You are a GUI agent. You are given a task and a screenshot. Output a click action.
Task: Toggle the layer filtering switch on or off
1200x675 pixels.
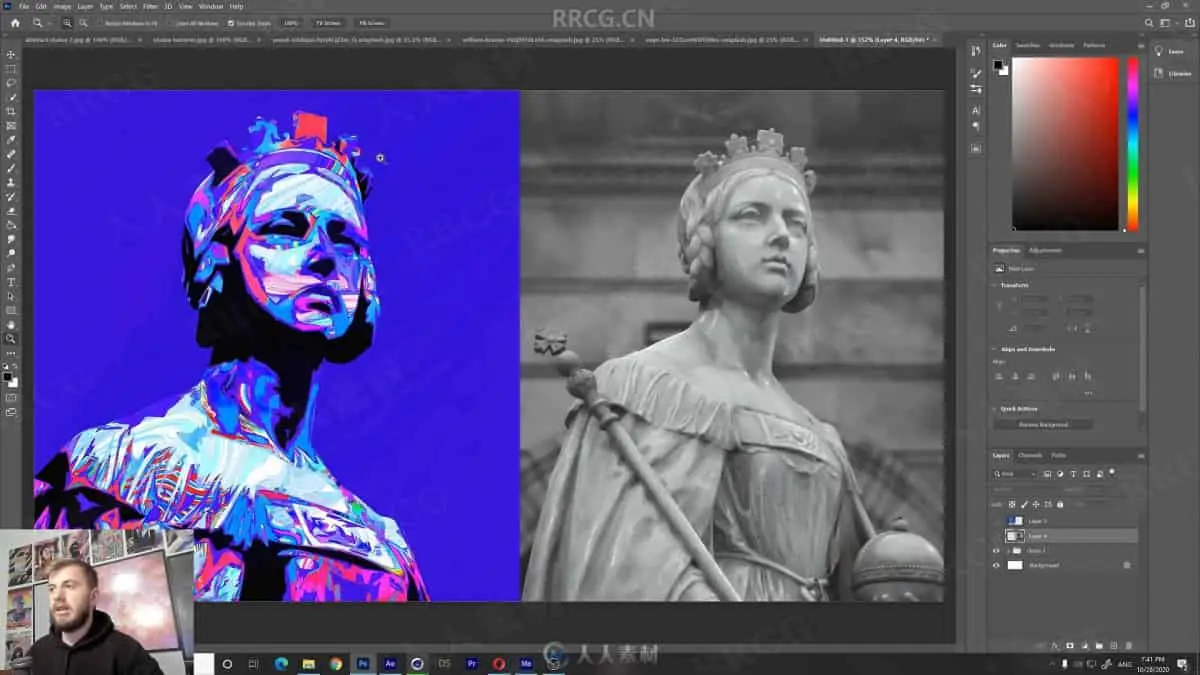click(x=1112, y=472)
